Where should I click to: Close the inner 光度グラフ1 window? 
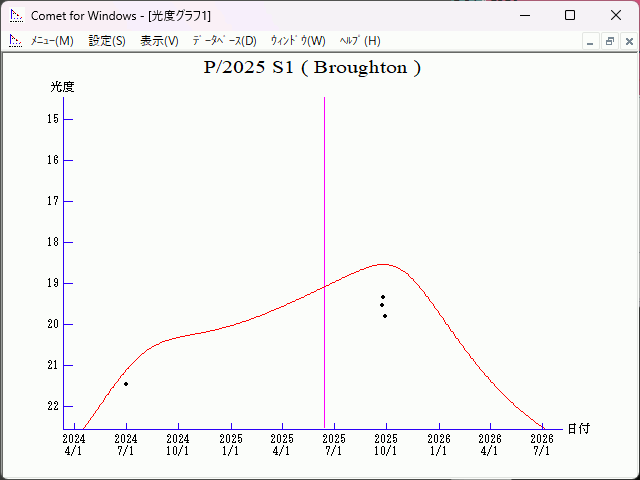tap(628, 41)
